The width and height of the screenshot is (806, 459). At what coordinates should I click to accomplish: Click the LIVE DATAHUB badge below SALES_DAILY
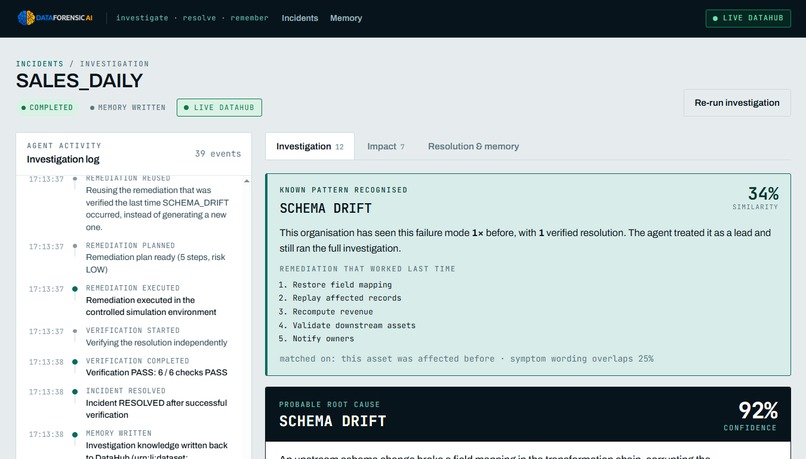tap(219, 107)
